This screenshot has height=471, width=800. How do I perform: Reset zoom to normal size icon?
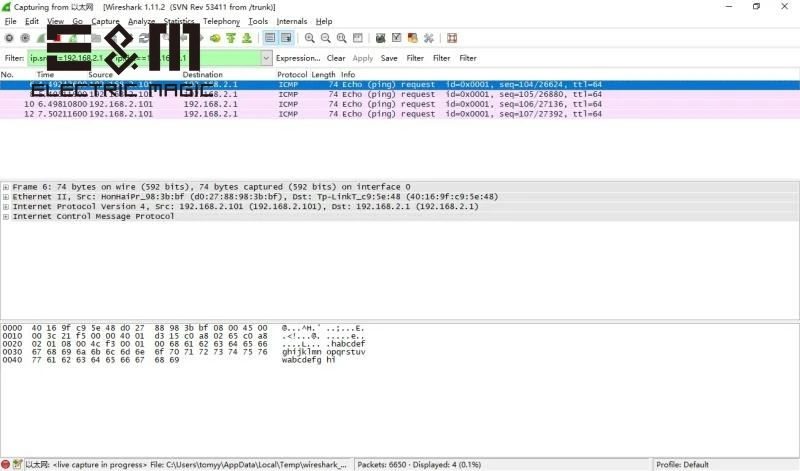tap(341, 38)
